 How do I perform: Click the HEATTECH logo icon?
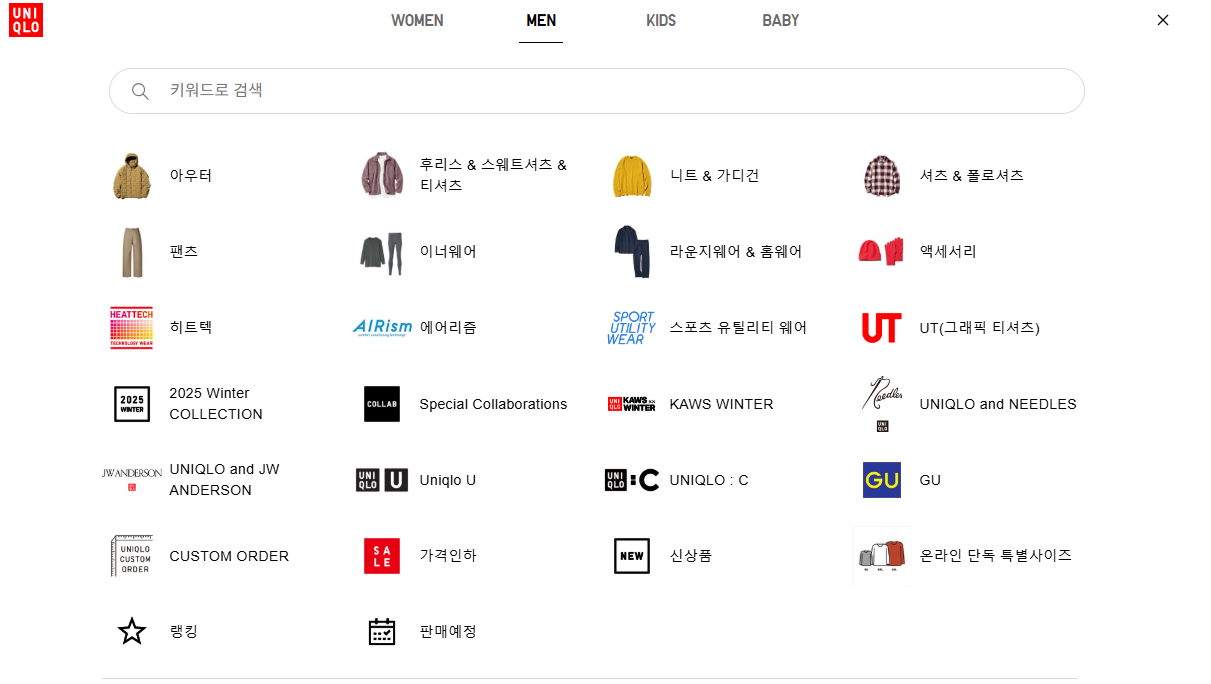point(132,328)
